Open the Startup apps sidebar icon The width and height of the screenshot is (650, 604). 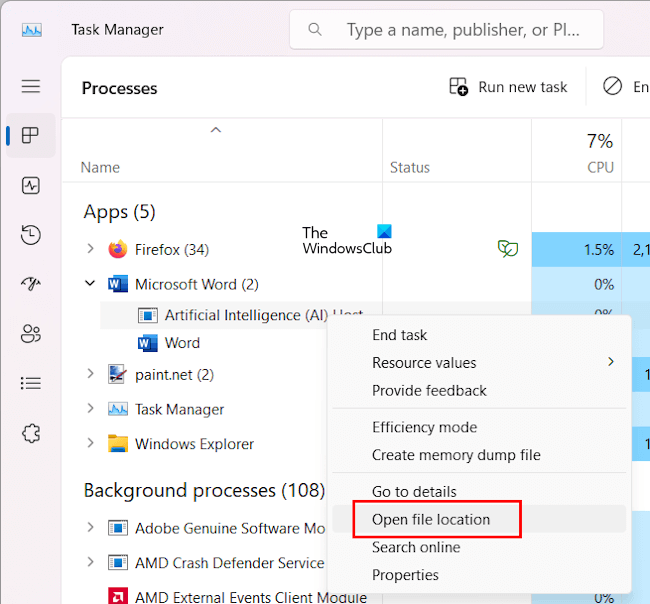[31, 284]
